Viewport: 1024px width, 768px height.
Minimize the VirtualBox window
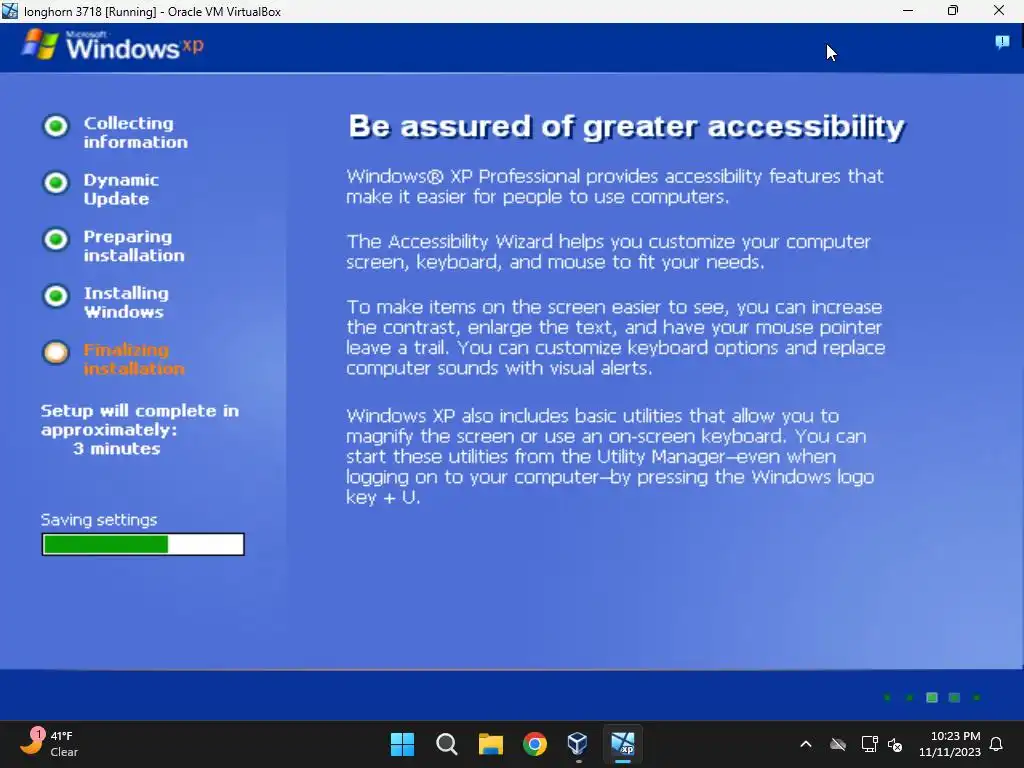(908, 11)
